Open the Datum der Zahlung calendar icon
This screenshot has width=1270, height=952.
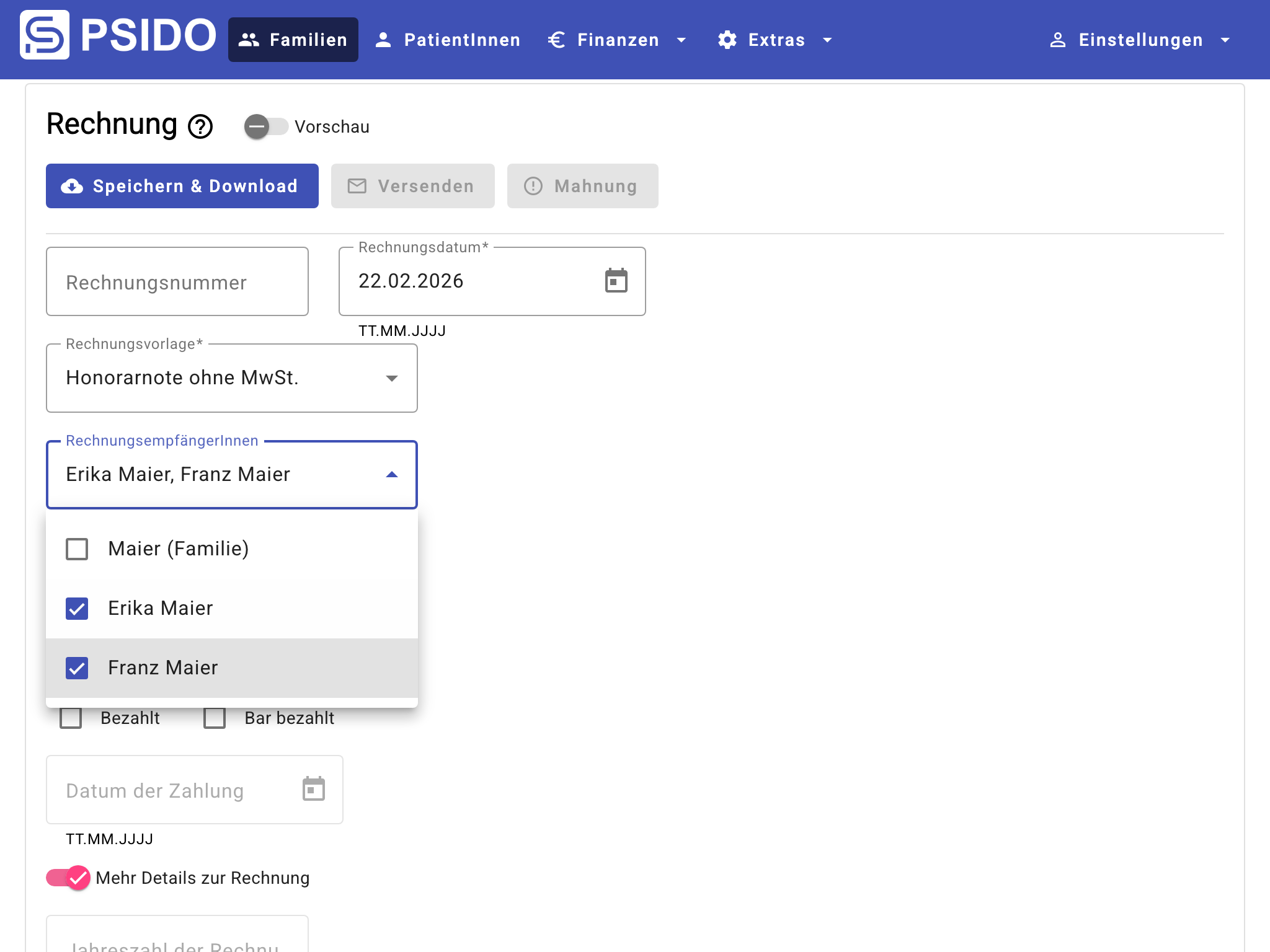(x=313, y=789)
